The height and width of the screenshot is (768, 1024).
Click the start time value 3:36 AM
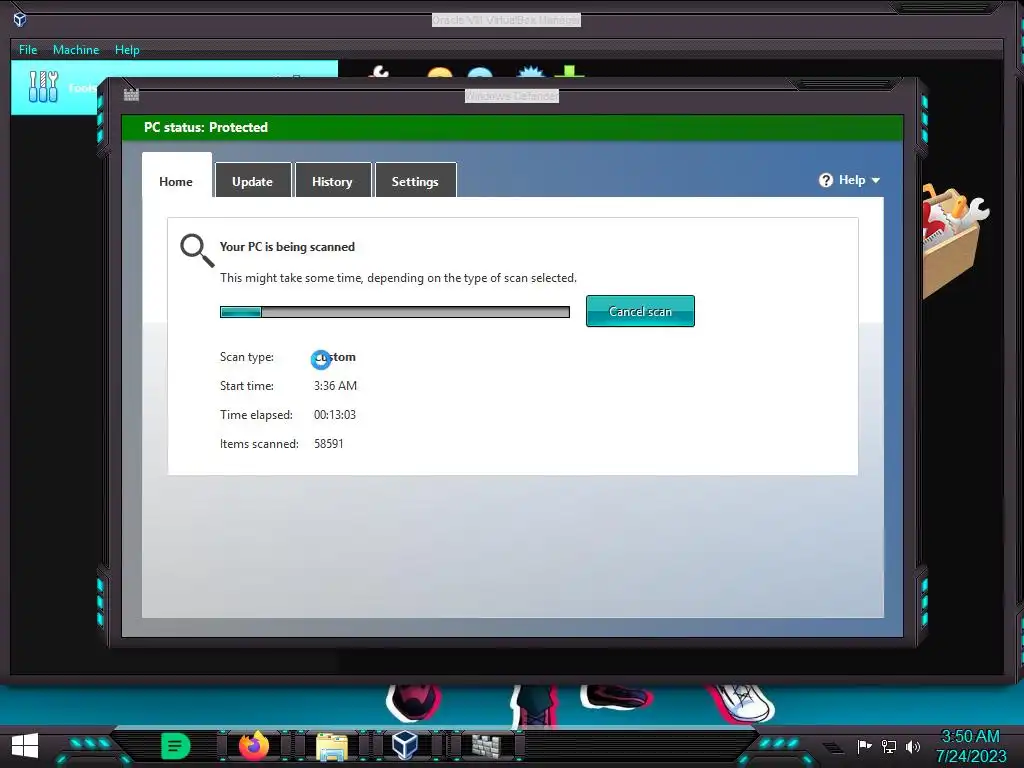click(x=335, y=386)
